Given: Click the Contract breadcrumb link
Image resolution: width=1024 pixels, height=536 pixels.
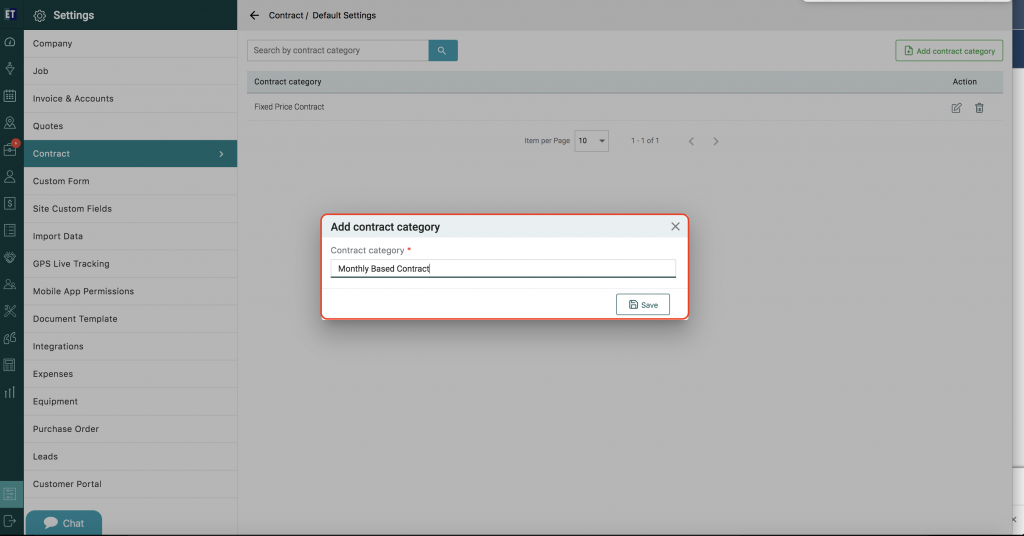Looking at the screenshot, I should (286, 15).
